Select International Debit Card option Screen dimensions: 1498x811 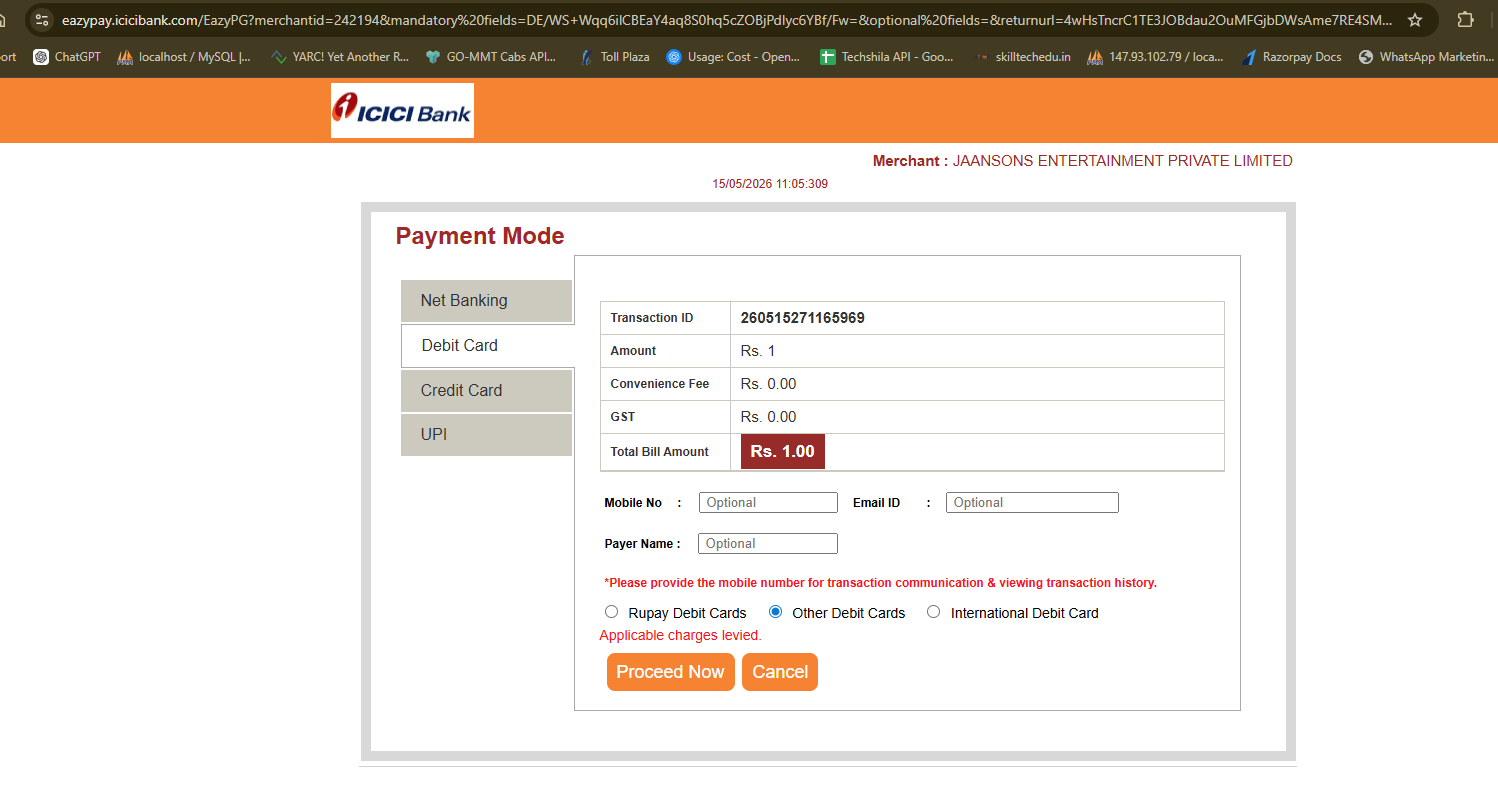tap(934, 612)
